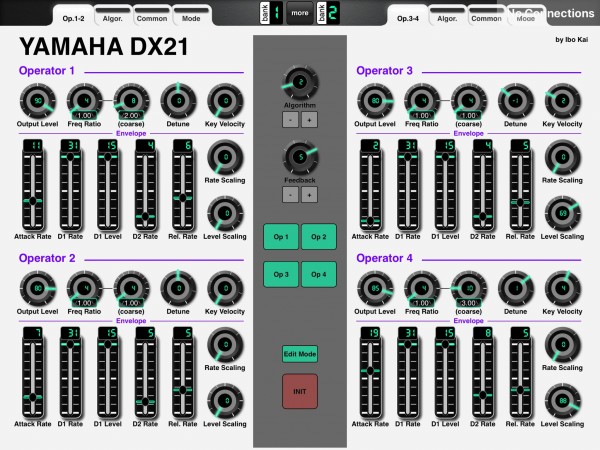The image size is (600, 450).
Task: Click Operator 3 Output Level knob
Action: pyautogui.click(x=375, y=101)
